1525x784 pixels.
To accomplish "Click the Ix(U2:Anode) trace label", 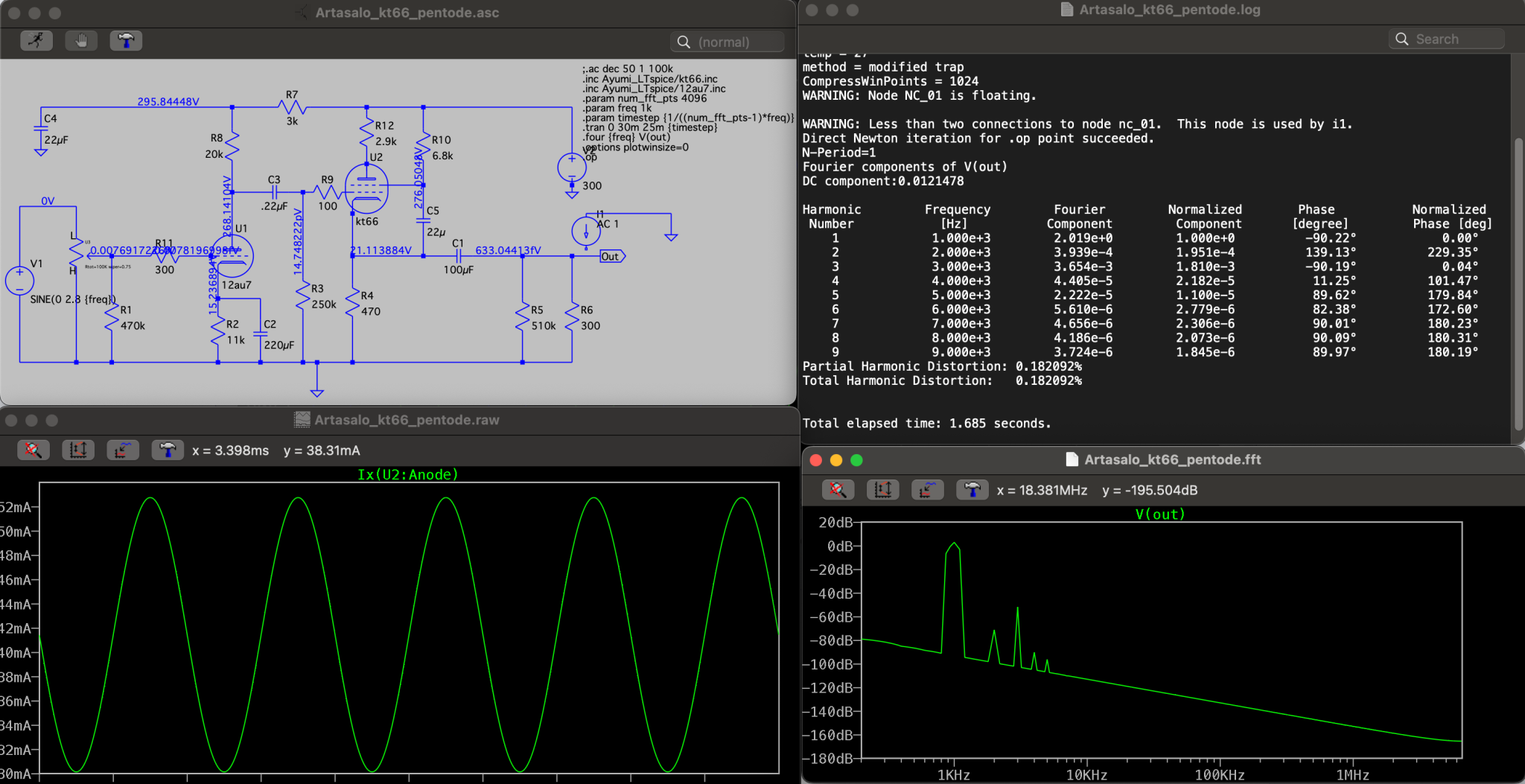I will pyautogui.click(x=408, y=474).
